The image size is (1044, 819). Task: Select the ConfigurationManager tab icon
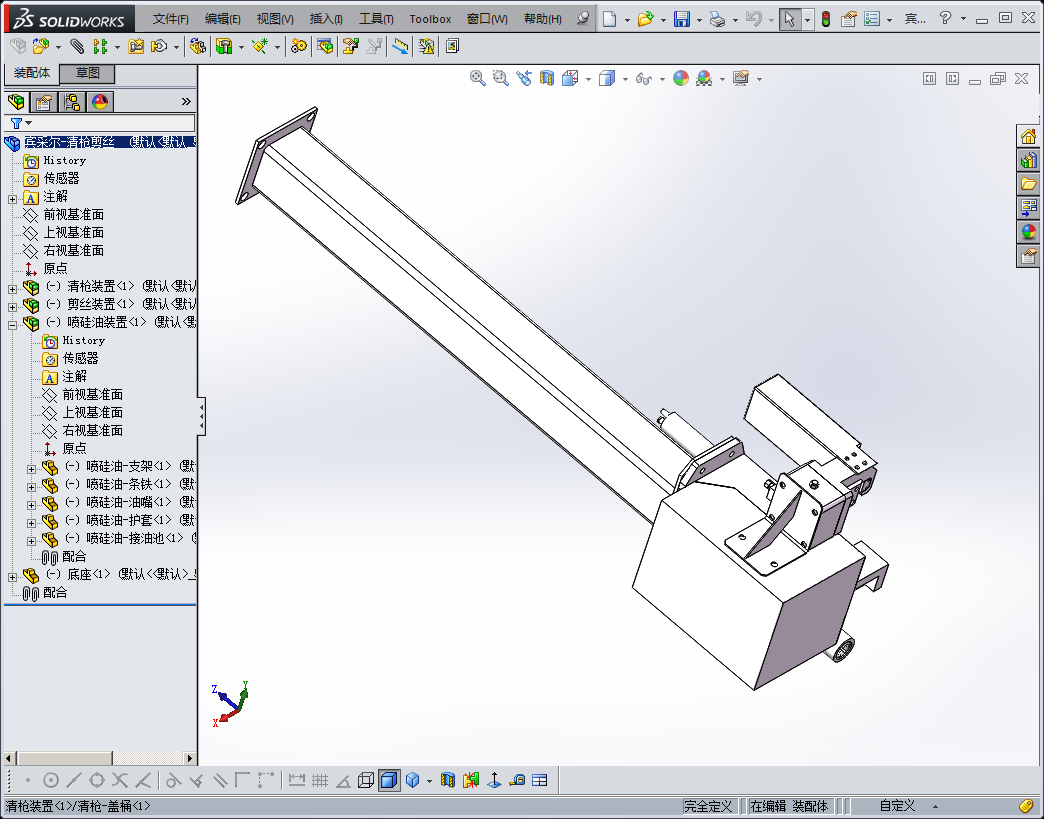point(72,102)
